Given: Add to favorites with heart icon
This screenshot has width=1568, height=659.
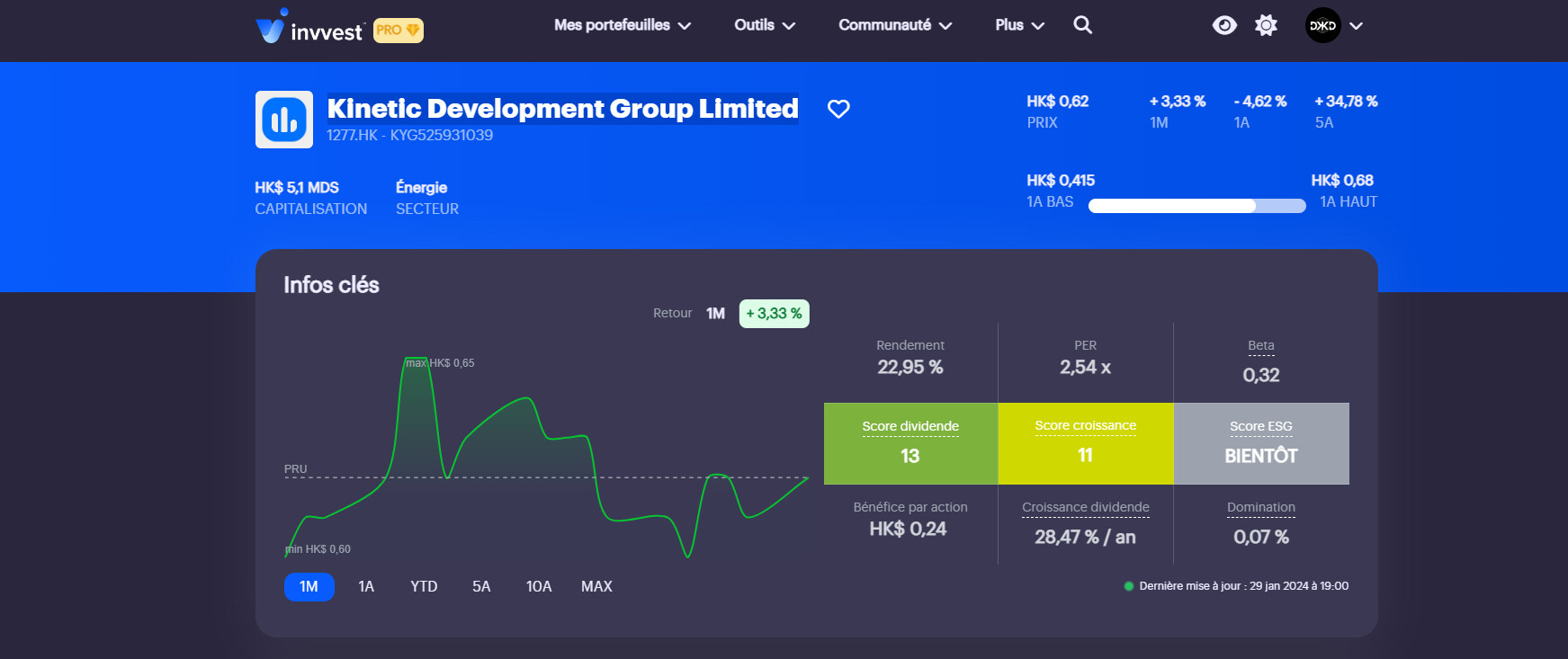Looking at the screenshot, I should [838, 109].
